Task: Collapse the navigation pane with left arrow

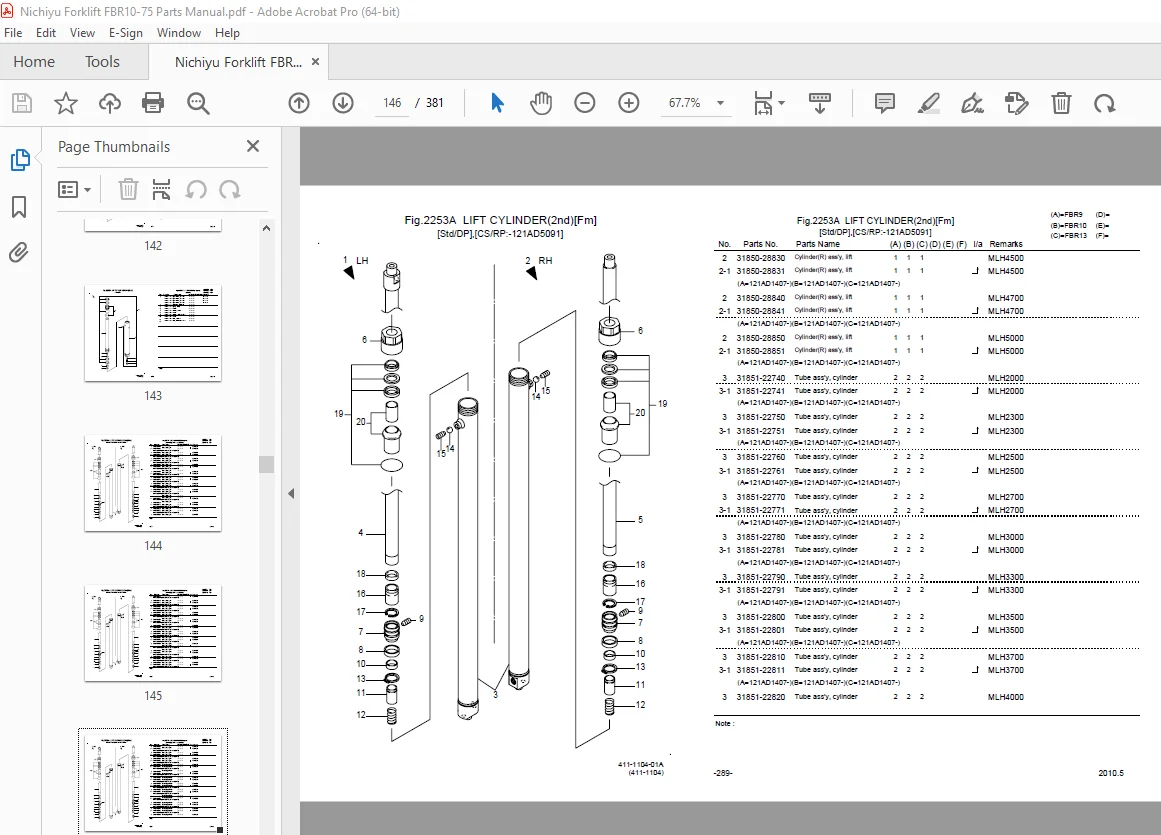Action: coord(291,493)
